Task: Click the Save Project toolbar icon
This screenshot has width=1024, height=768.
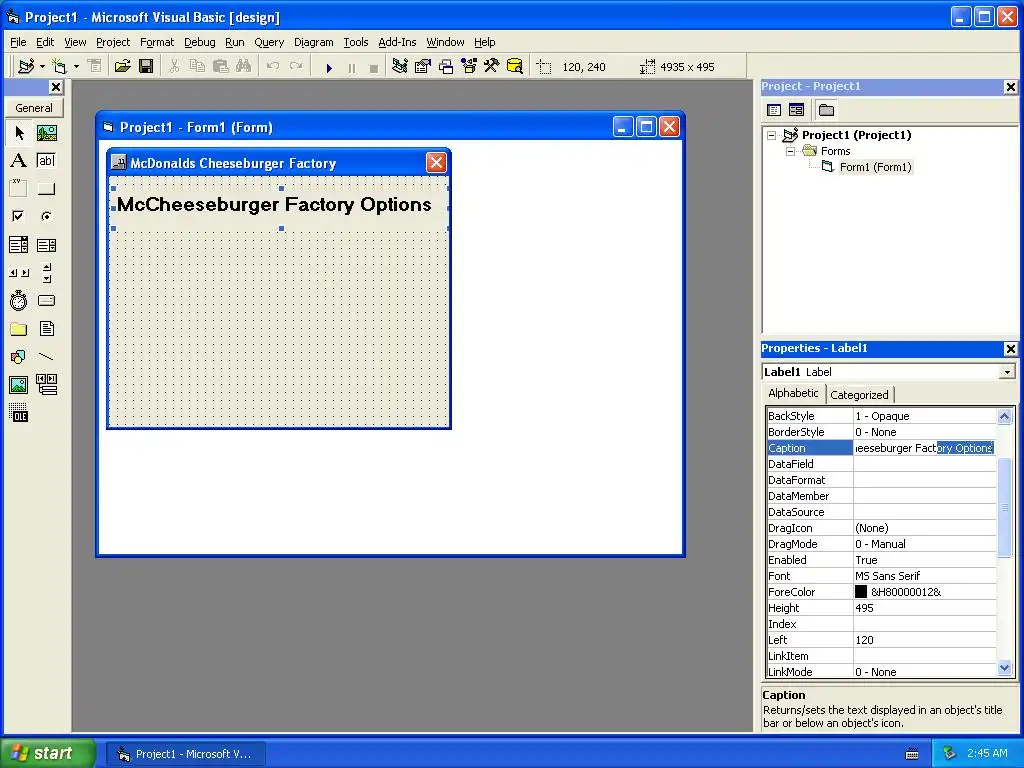Action: [146, 66]
